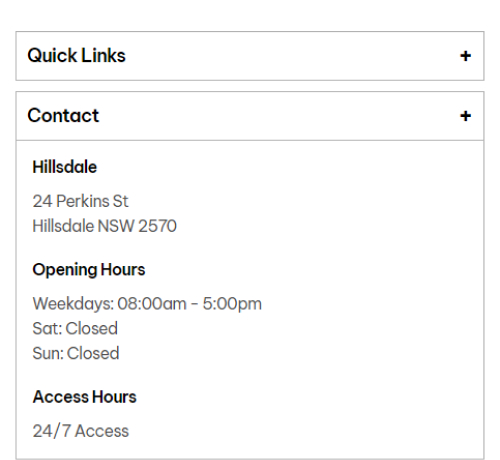Select the Hillsdale location heading
500x460 pixels.
pos(65,167)
